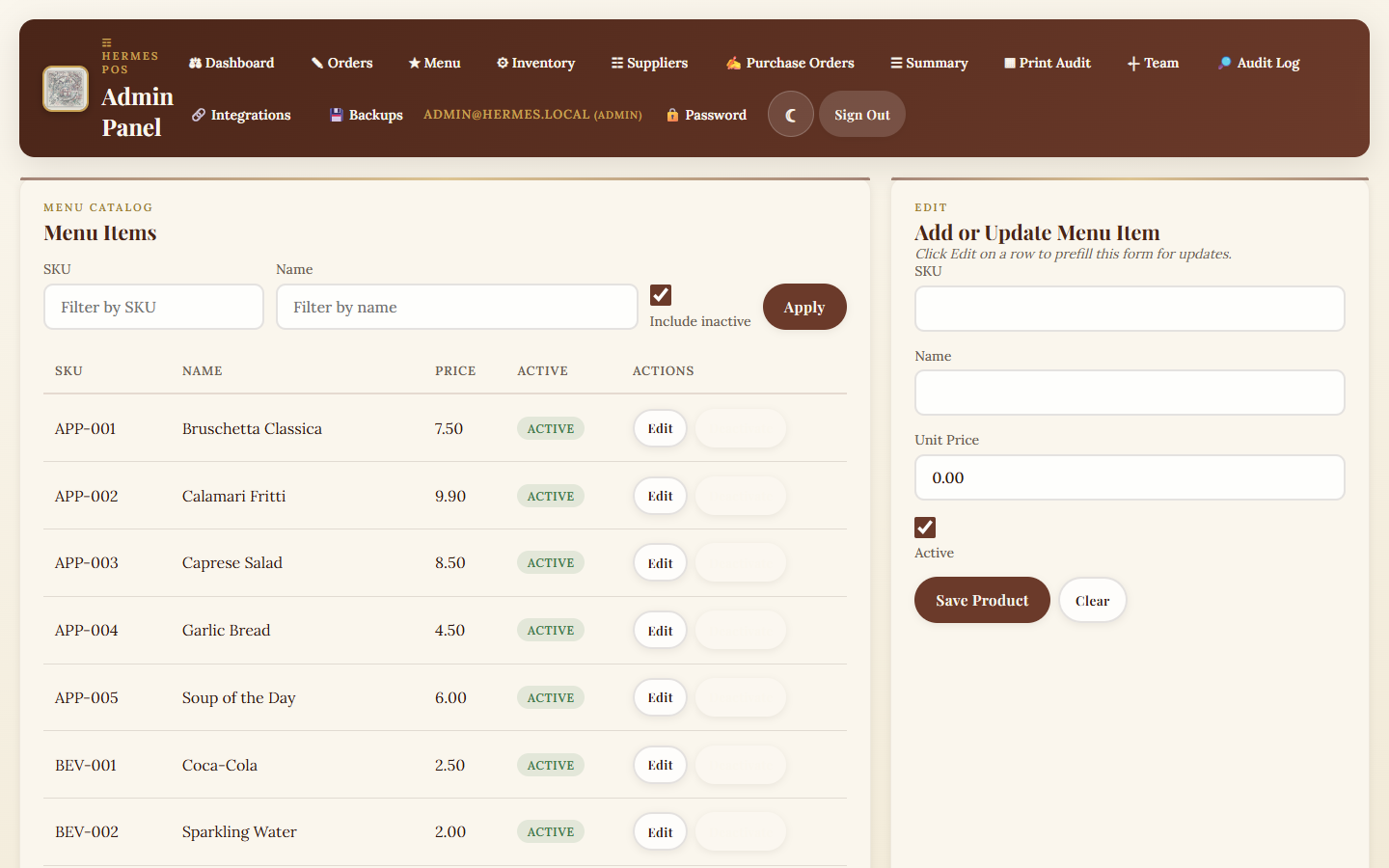This screenshot has width=1389, height=868.
Task: Toggle the Active checkbox in edit form
Action: 925,528
